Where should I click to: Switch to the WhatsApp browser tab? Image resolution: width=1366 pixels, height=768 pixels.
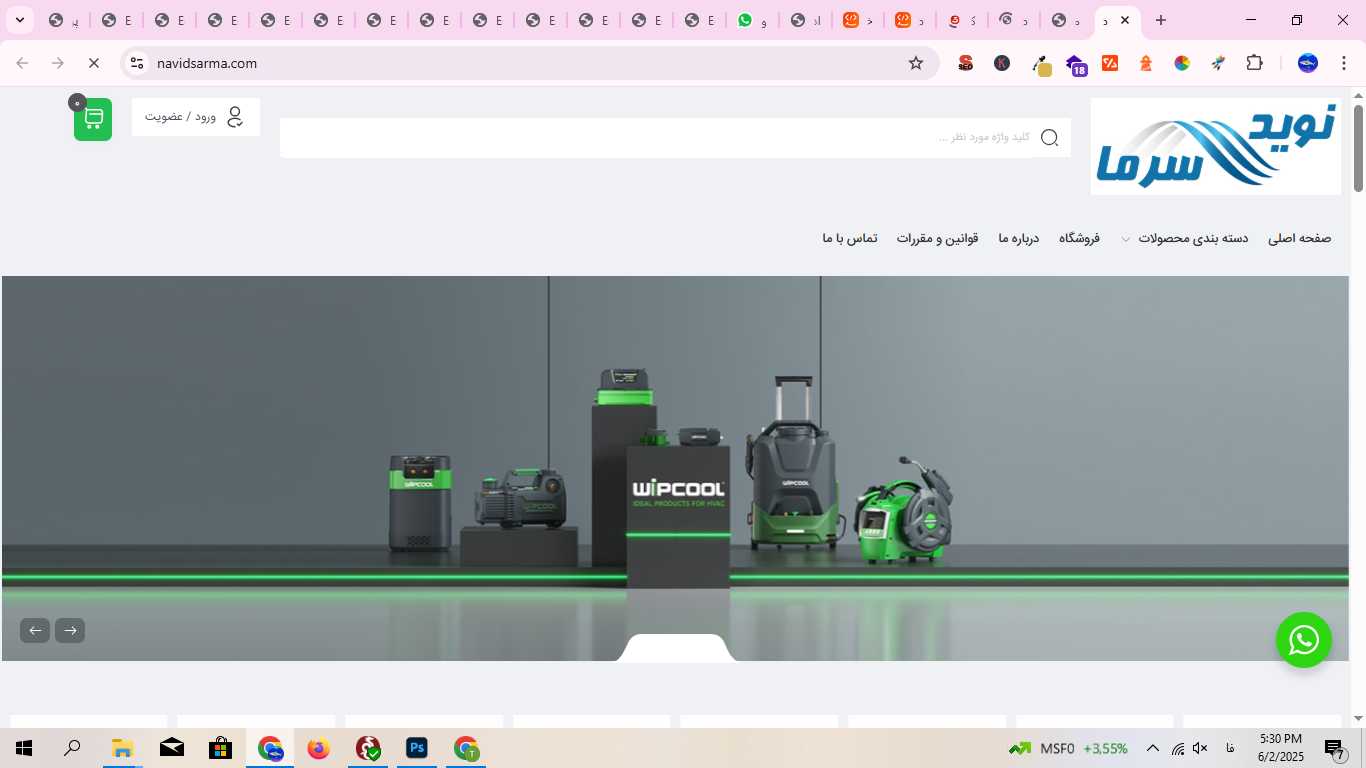click(752, 20)
